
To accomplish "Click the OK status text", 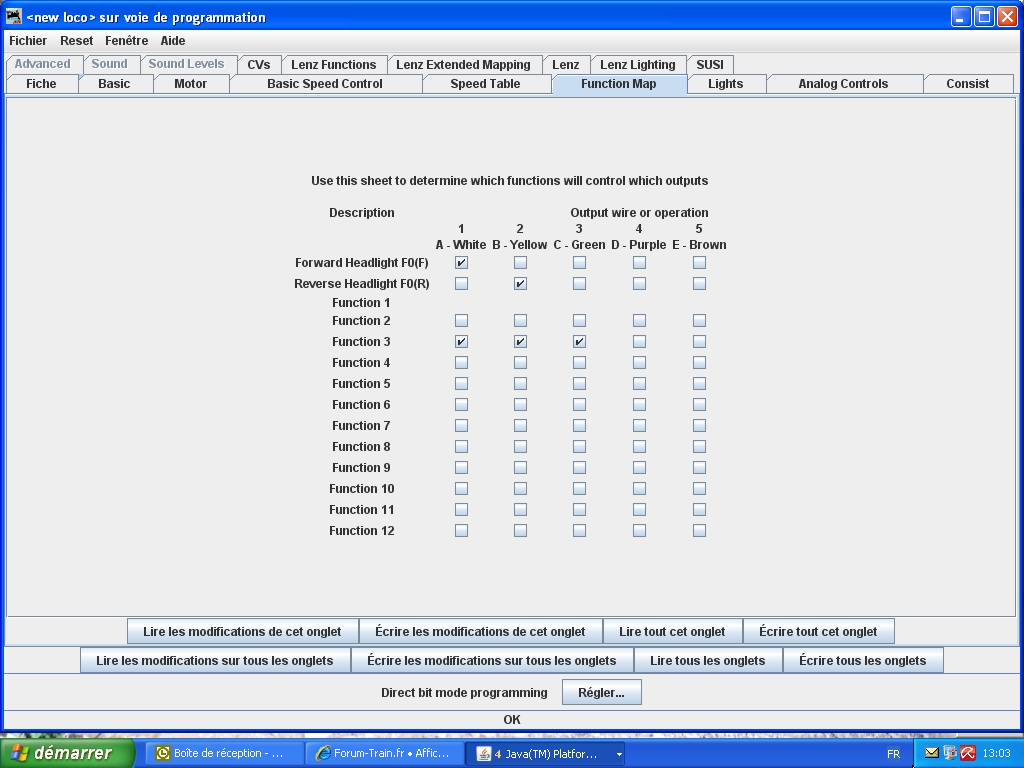I will point(512,720).
